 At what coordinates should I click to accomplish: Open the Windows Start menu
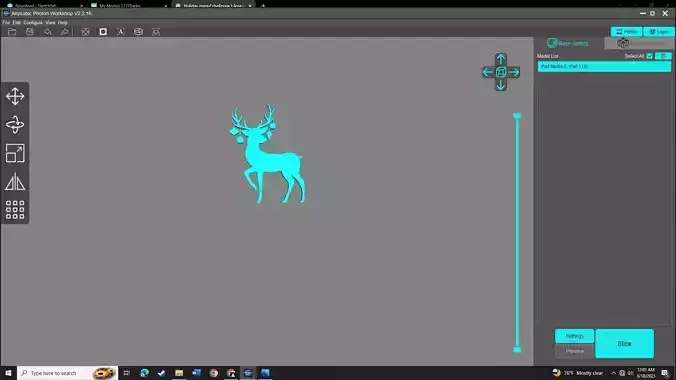[x=8, y=373]
